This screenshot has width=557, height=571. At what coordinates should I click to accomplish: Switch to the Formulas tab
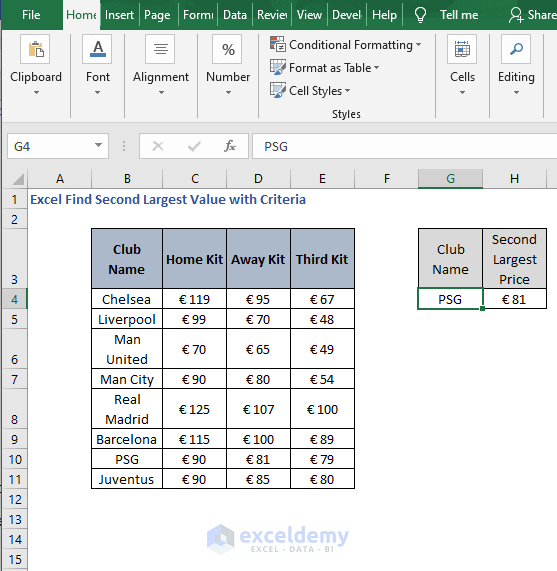pyautogui.click(x=198, y=15)
